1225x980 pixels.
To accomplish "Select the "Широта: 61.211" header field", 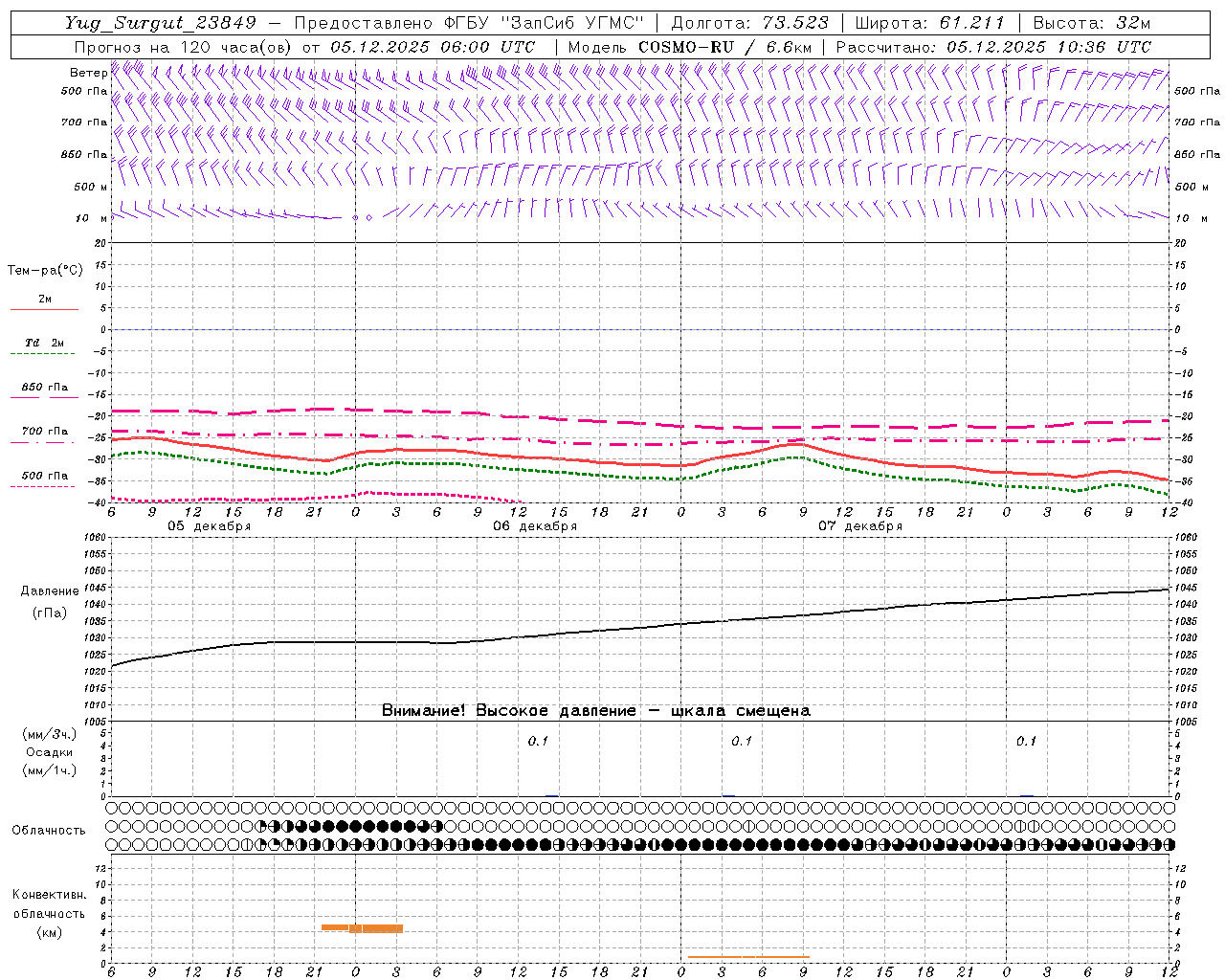I will 930,23.
